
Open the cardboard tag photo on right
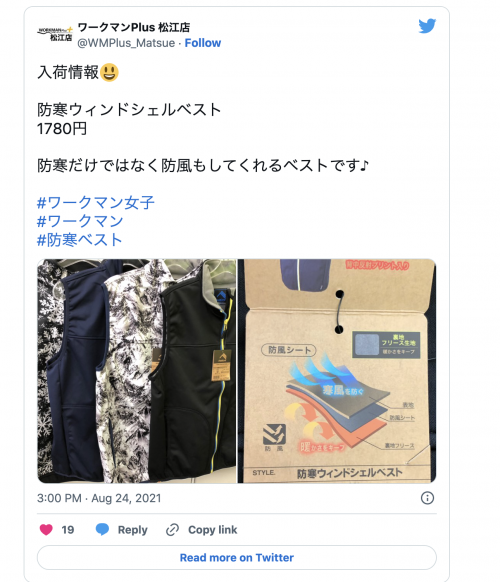click(x=337, y=371)
